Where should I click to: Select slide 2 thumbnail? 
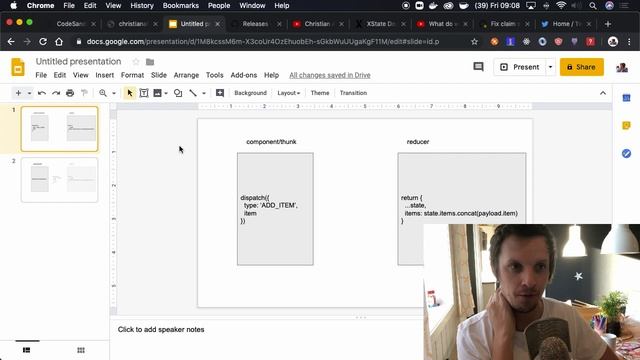coord(60,180)
